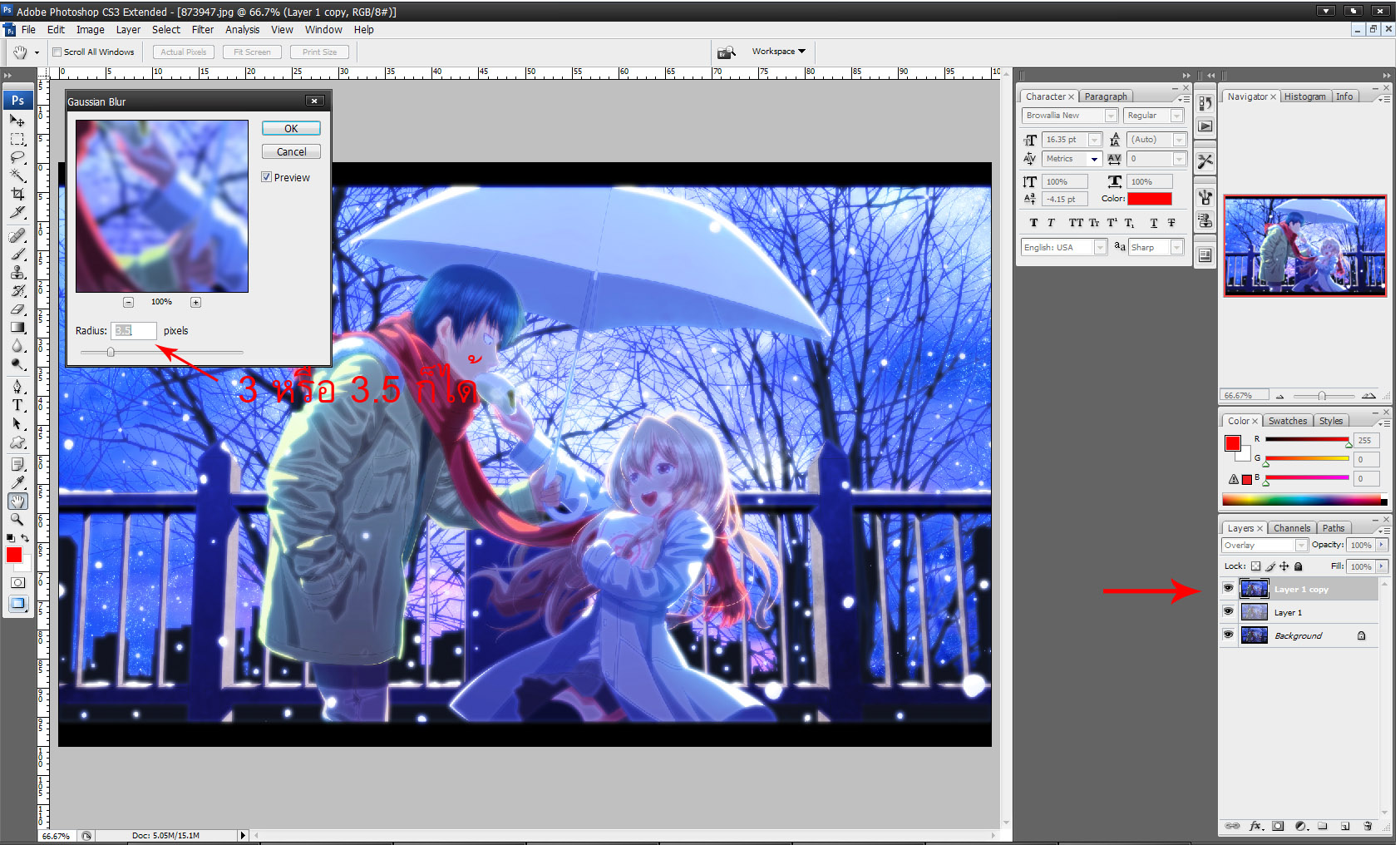Open Sharp anti-aliasing dropdown
This screenshot has width=1400, height=845.
tap(1176, 247)
